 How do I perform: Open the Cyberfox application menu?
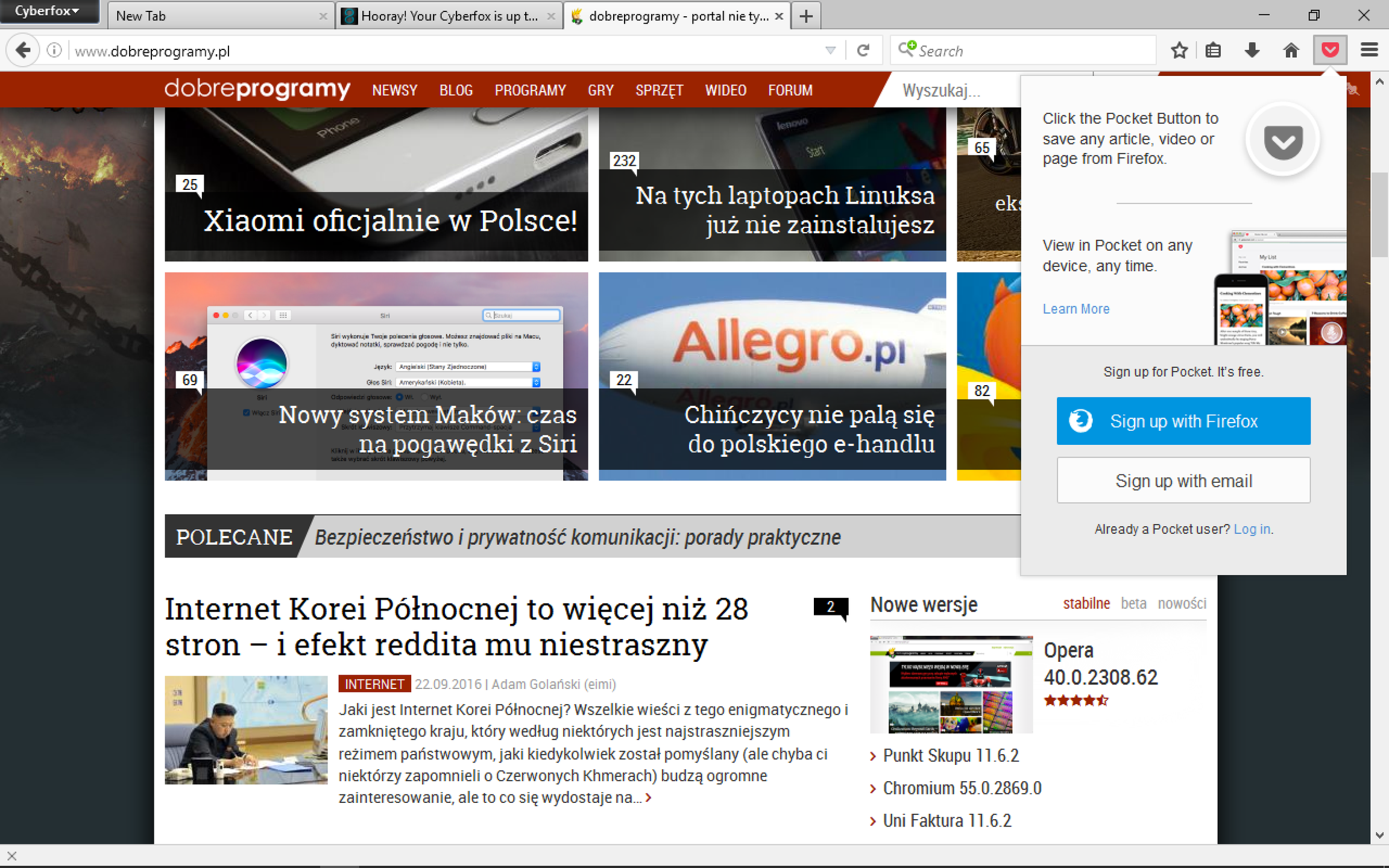tap(48, 11)
